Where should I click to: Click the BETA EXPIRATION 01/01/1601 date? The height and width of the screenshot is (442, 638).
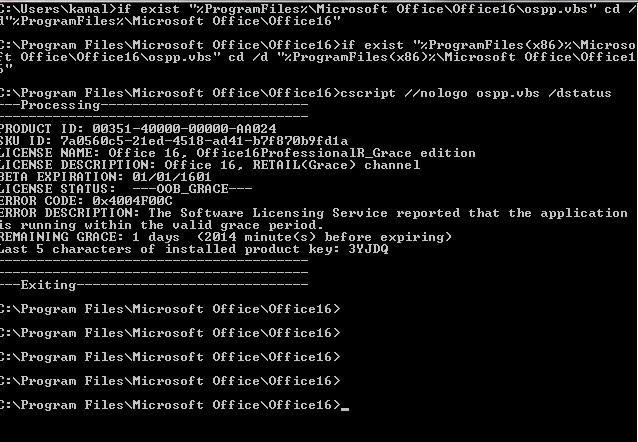[172, 177]
